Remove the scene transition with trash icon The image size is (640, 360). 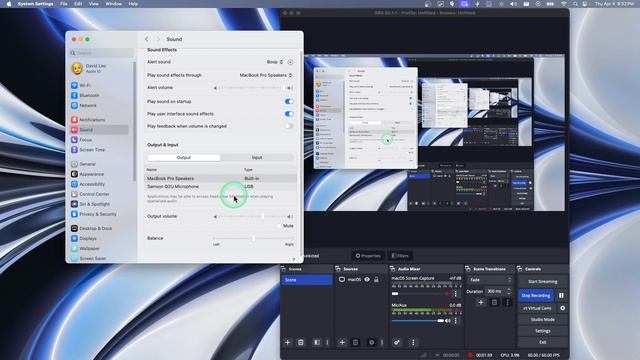[x=494, y=302]
